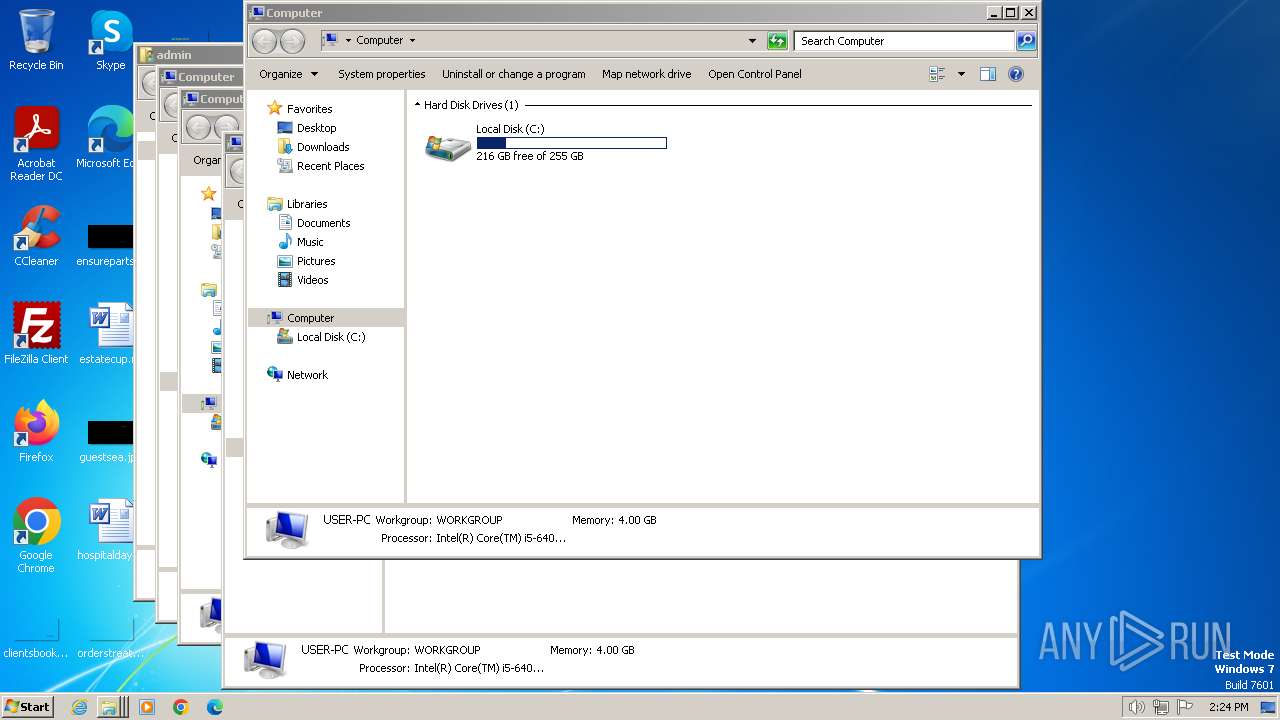The width and height of the screenshot is (1280, 720).
Task: Open Internet Explorer from the taskbar
Action: point(80,707)
